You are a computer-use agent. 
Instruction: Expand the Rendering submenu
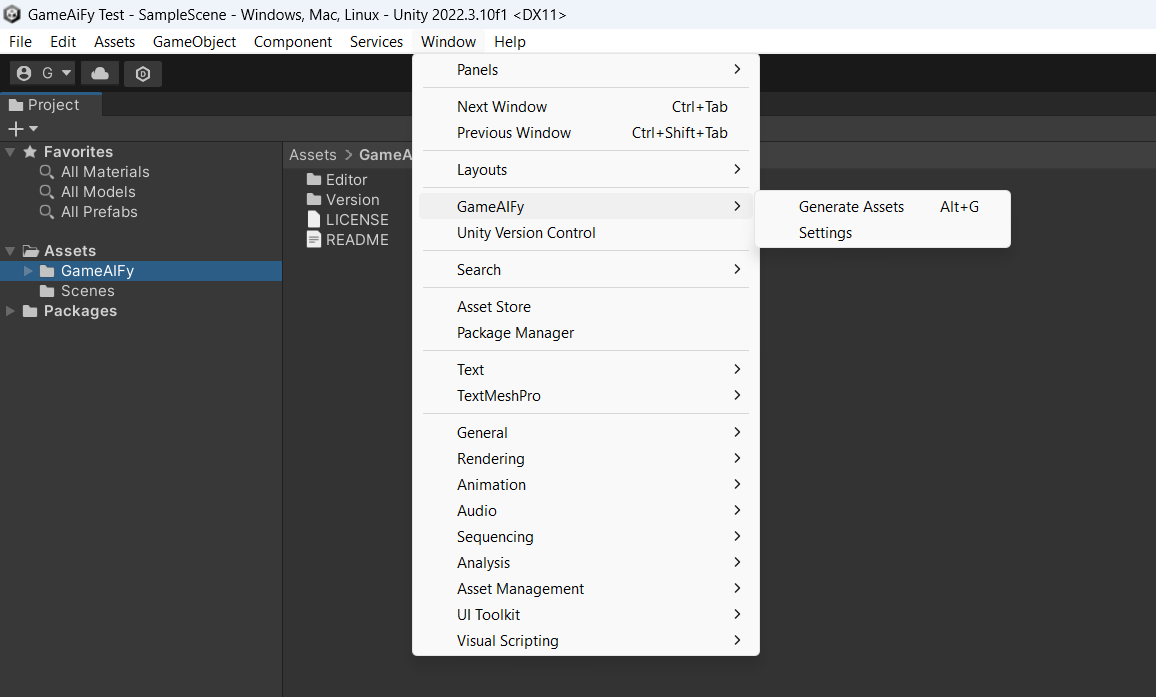point(586,459)
